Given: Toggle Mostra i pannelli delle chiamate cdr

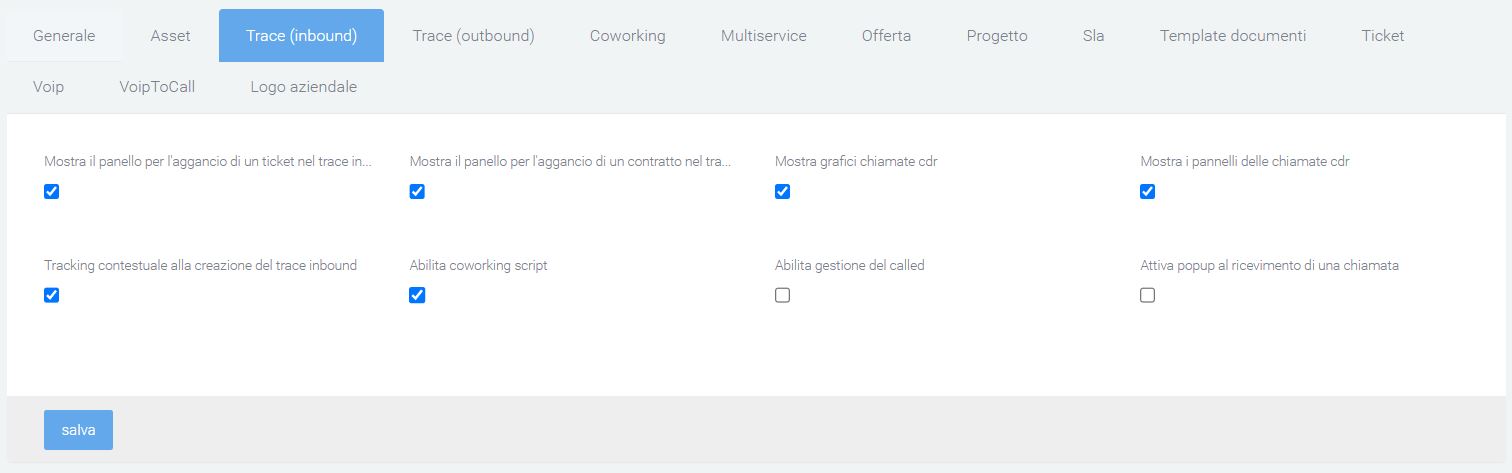Looking at the screenshot, I should [1147, 191].
